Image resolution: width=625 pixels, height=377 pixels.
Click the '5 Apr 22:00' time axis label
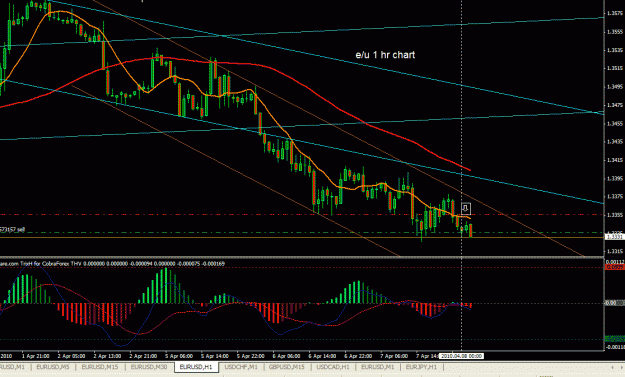[251, 356]
